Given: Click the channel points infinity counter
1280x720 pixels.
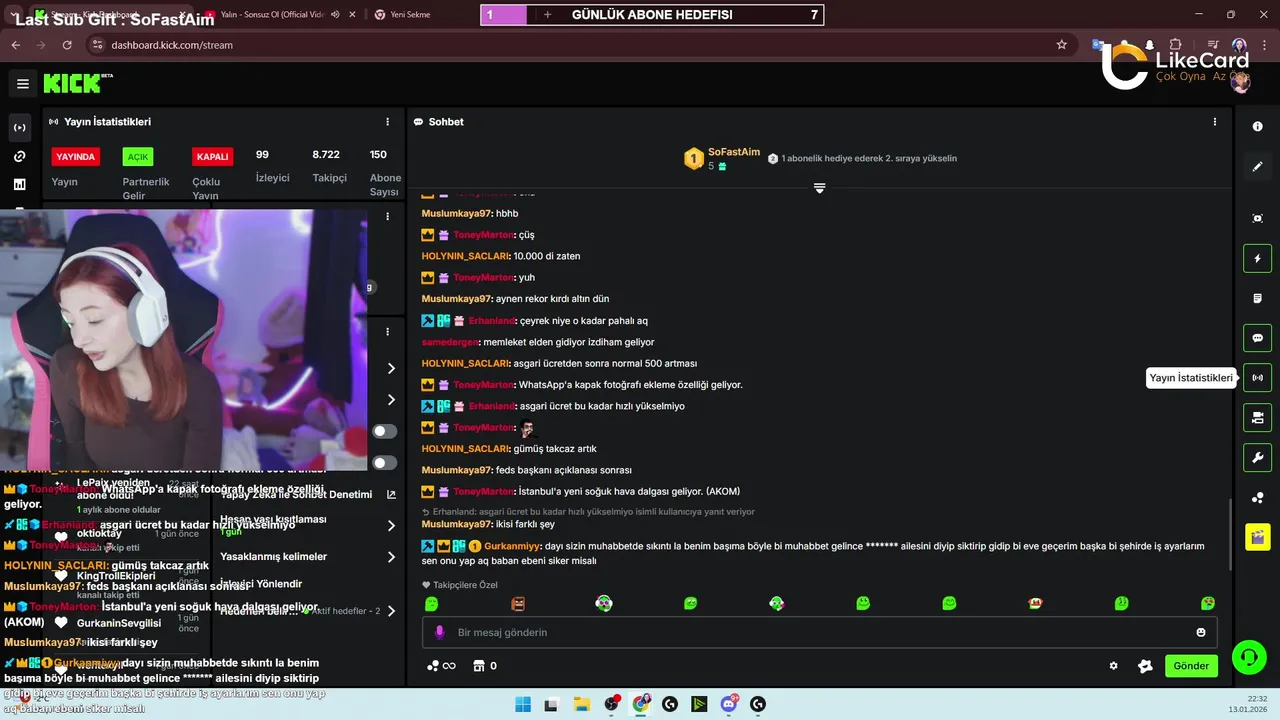Looking at the screenshot, I should pos(441,666).
